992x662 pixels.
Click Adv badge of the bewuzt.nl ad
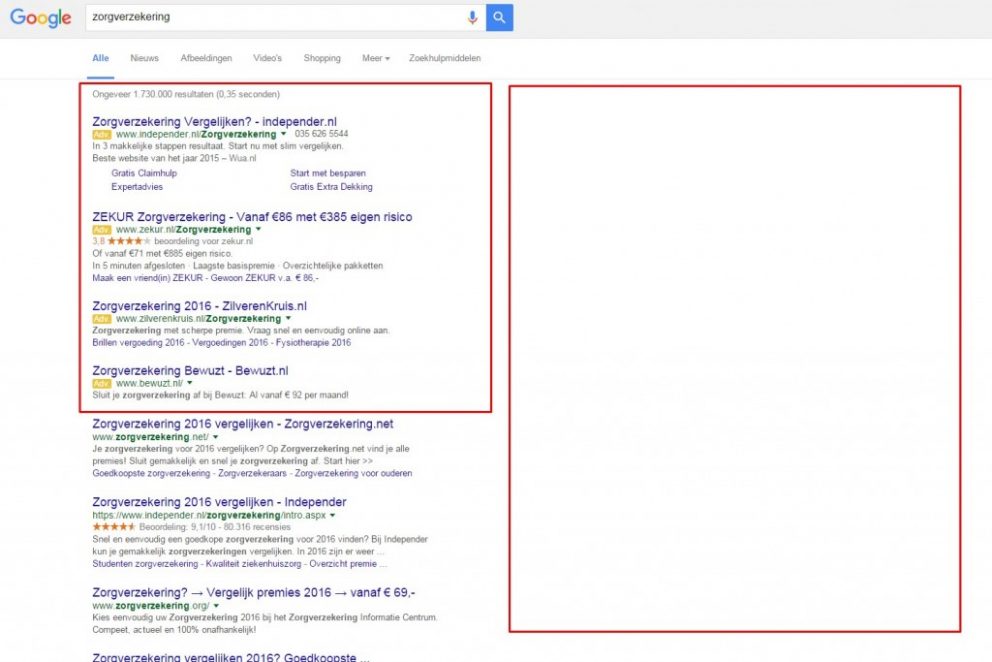coord(102,384)
